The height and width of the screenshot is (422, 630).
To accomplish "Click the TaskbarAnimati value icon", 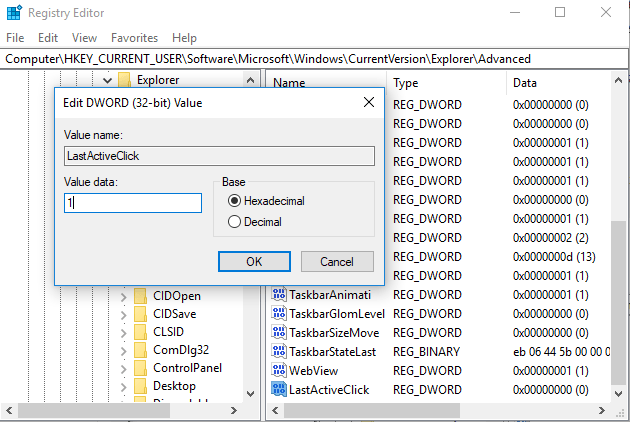I will click(x=279, y=295).
